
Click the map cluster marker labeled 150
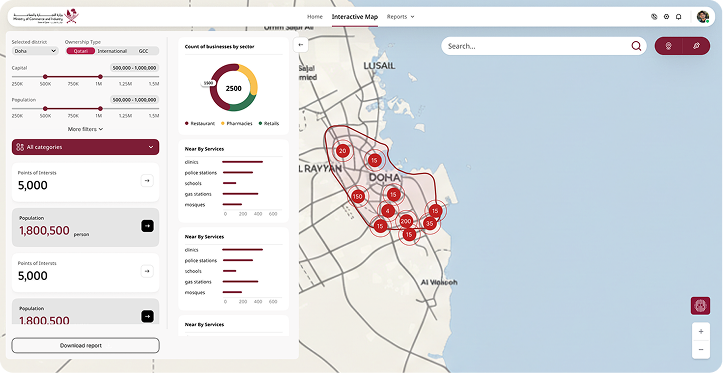[357, 197]
